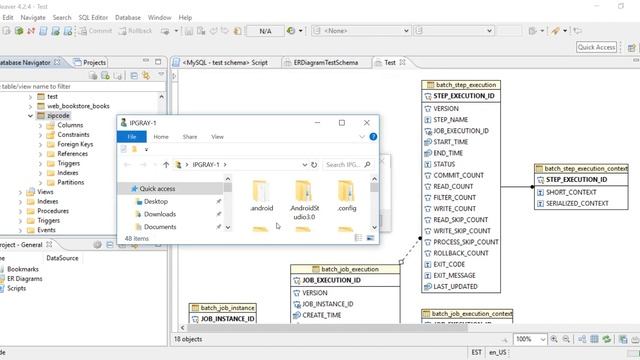
Task: Select the .android folder
Action: (261, 196)
